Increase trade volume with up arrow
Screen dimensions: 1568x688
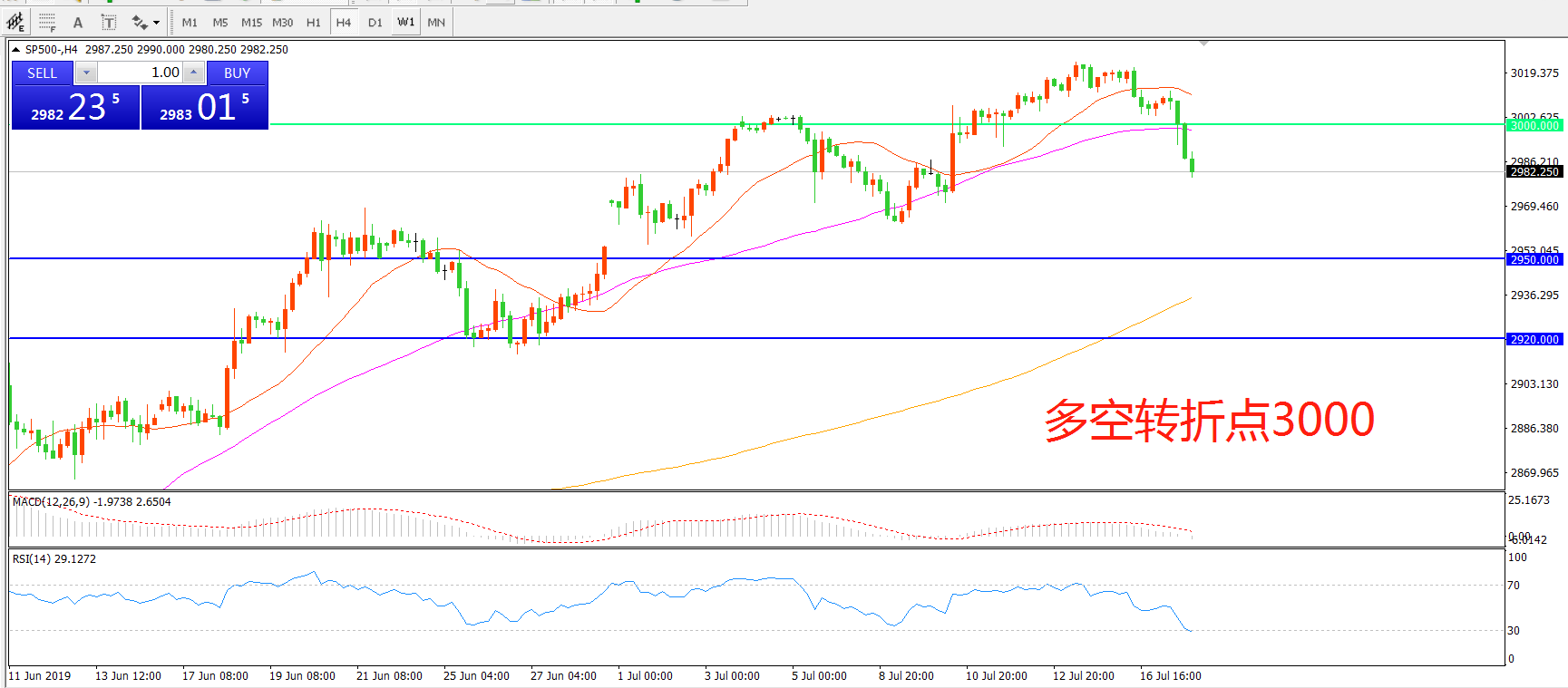point(194,73)
